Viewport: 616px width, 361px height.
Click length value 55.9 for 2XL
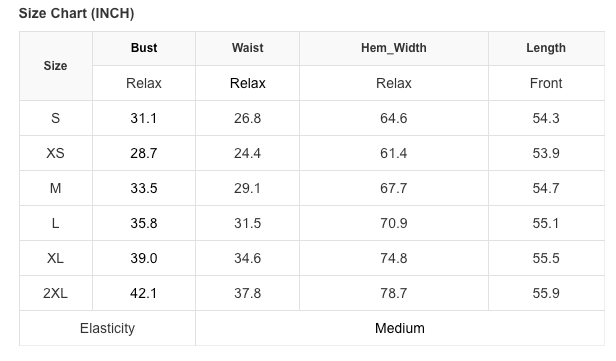[546, 293]
